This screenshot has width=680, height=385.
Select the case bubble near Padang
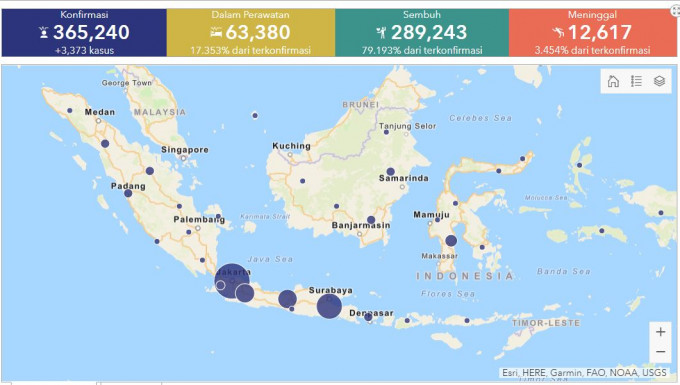pyautogui.click(x=128, y=193)
